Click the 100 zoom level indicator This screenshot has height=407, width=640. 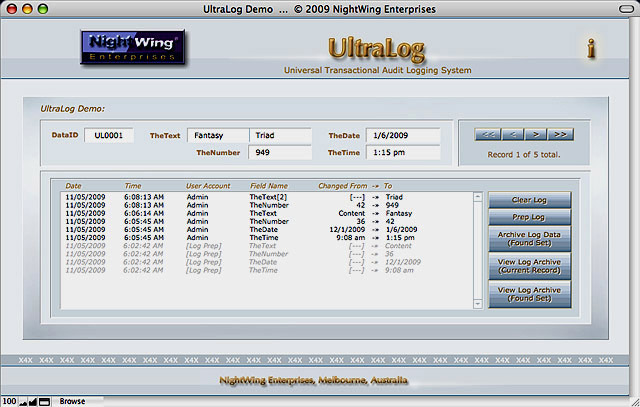click(9, 402)
